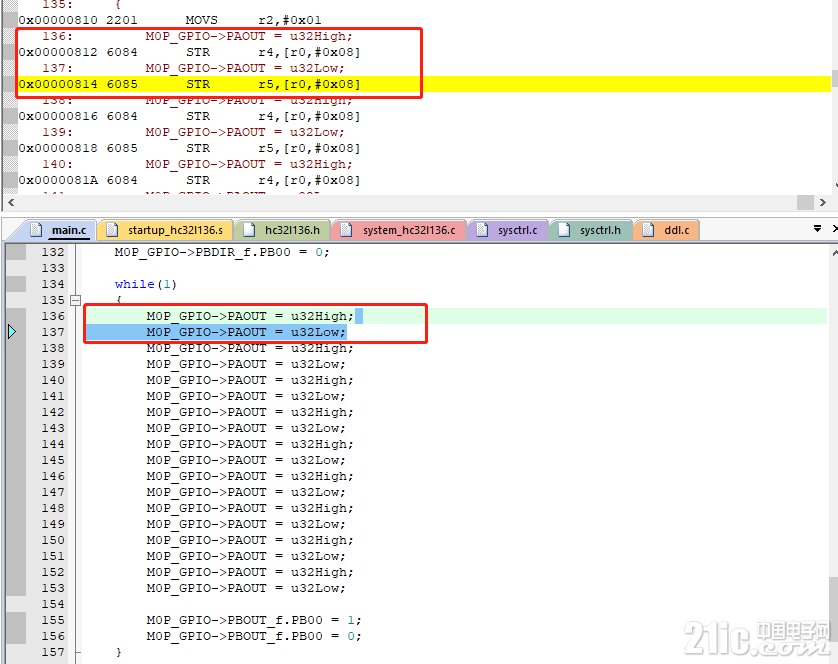Image resolution: width=838 pixels, height=664 pixels.
Task: Click line 132 PBDIR_f.PB00 = 0 statement
Action: coord(222,252)
